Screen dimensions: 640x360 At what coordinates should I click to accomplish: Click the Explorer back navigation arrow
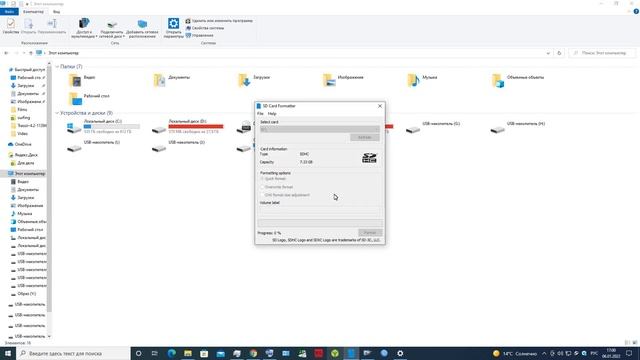6,53
